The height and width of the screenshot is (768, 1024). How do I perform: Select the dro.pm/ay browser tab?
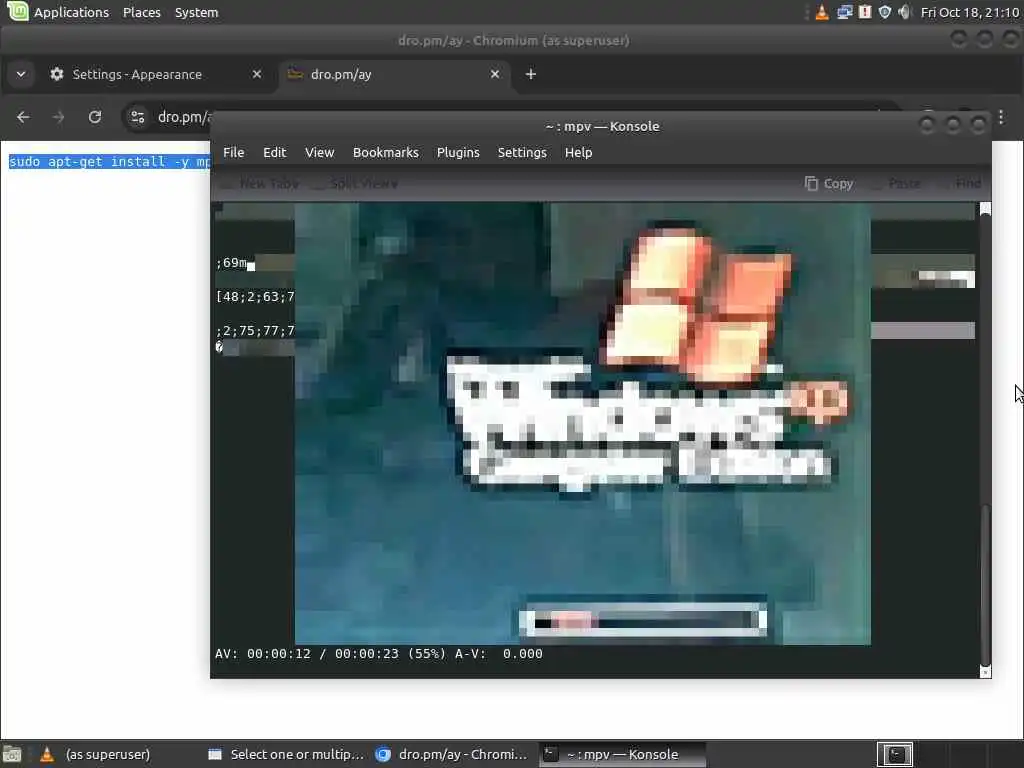pyautogui.click(x=394, y=74)
